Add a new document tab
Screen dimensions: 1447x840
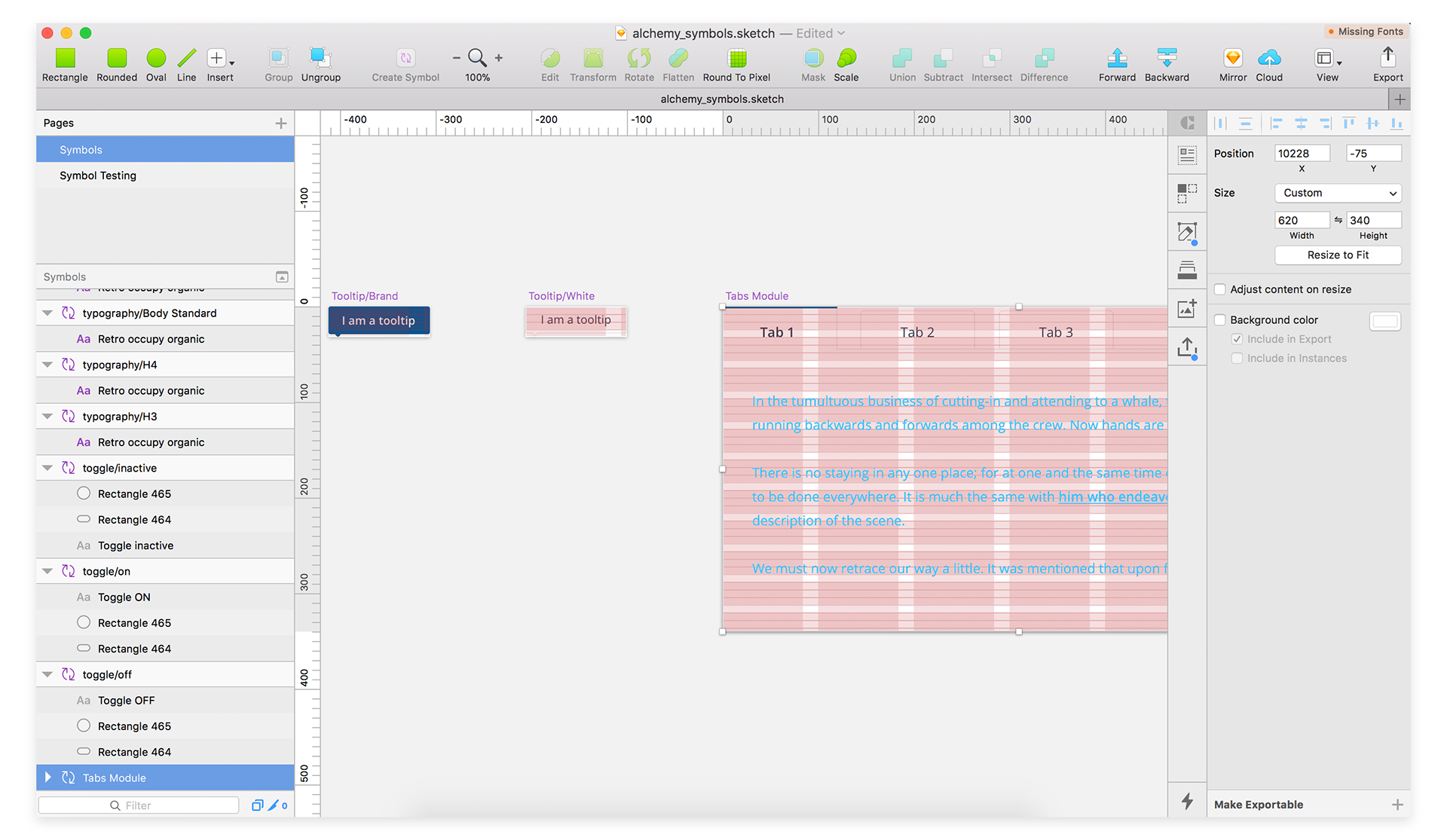pyautogui.click(x=1400, y=99)
